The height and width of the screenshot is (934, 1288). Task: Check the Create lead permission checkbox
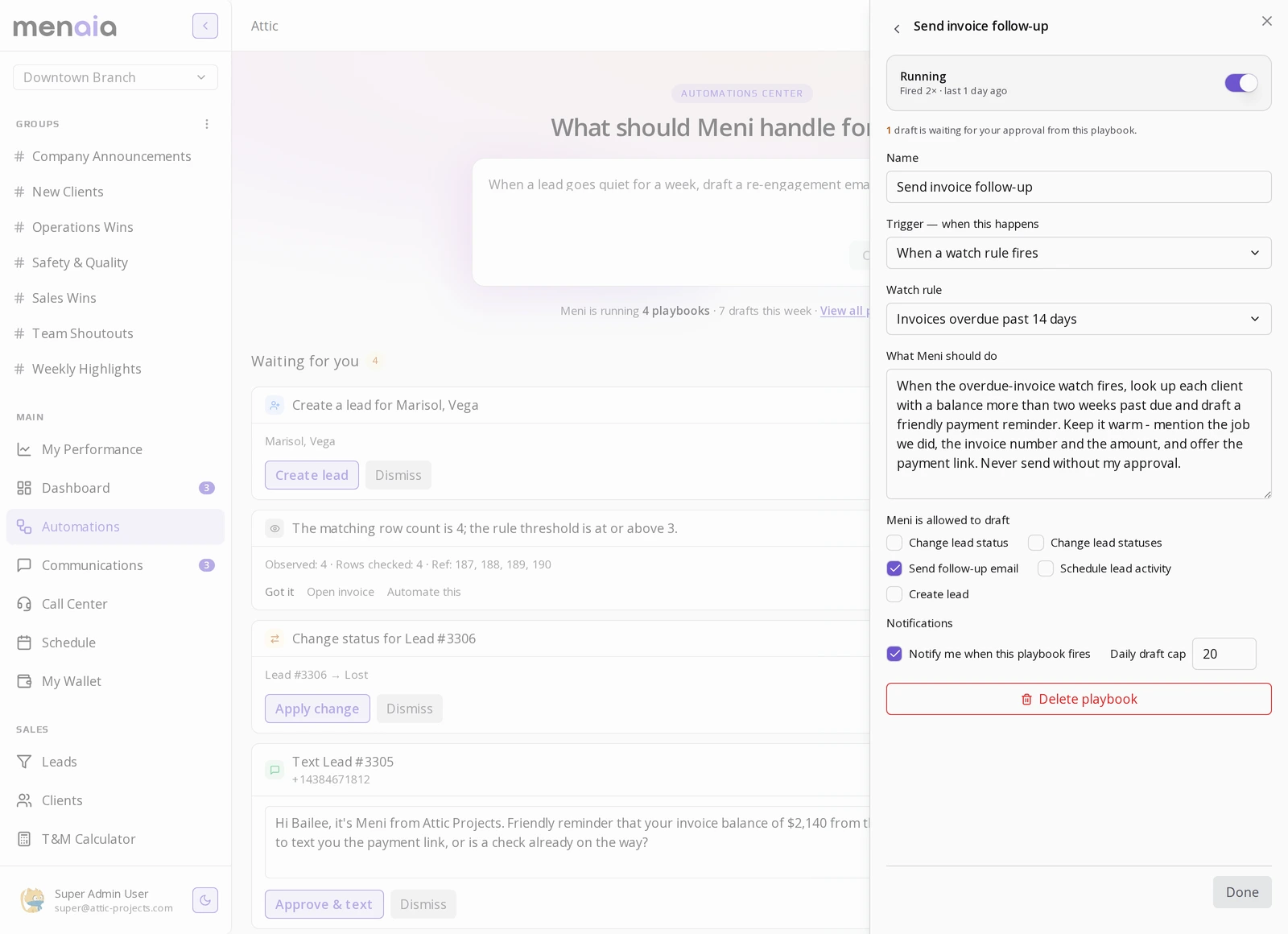tap(894, 594)
